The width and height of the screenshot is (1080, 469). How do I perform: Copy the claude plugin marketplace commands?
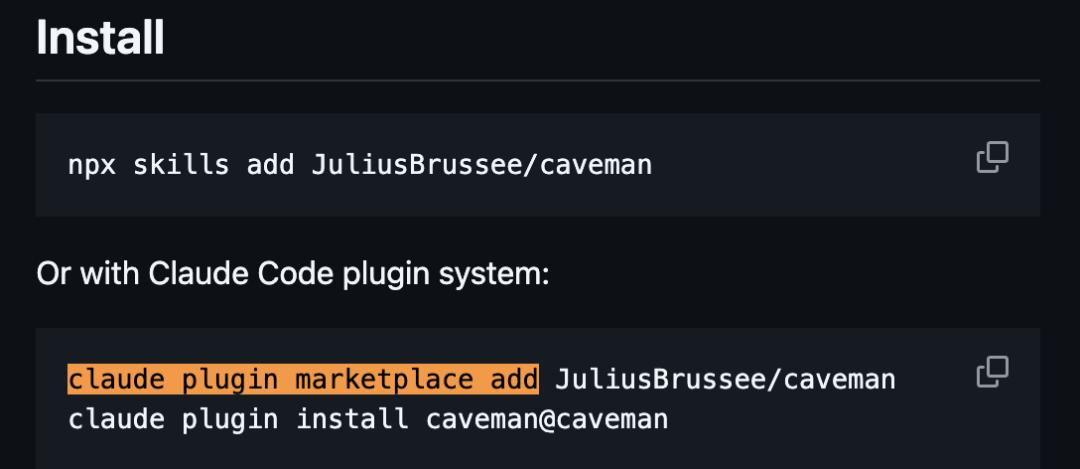tap(992, 371)
